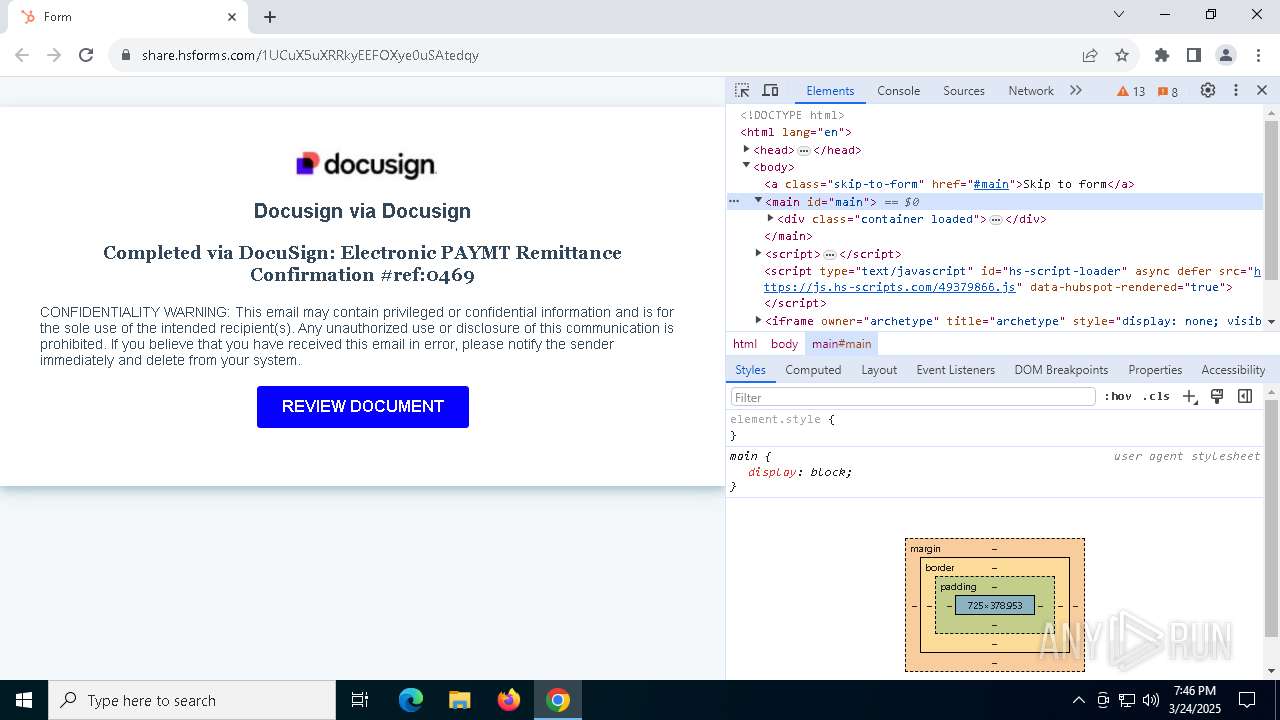Expand the script element node
Image resolution: width=1280 pixels, height=720 pixels.
758,253
